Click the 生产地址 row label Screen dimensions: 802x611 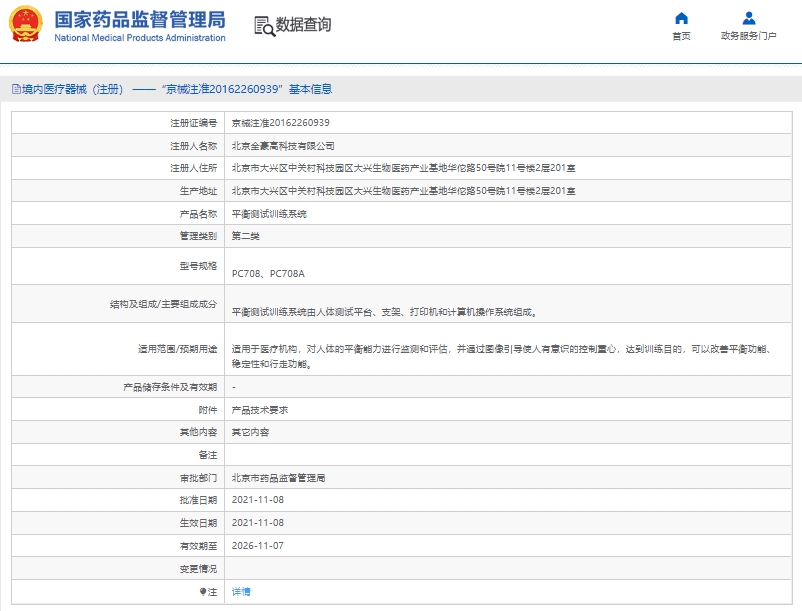click(x=198, y=191)
